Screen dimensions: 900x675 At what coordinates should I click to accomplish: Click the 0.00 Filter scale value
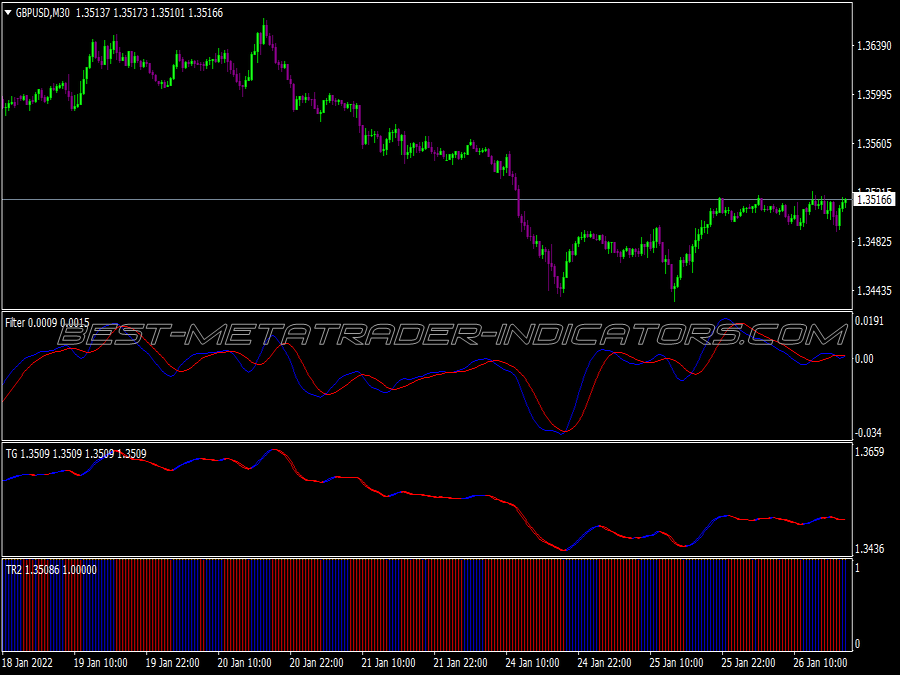864,359
